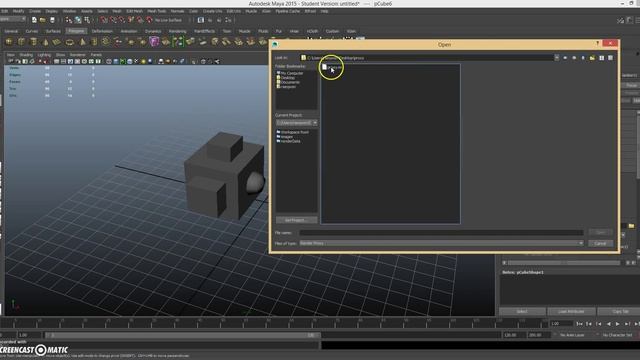
Task: Create polygon cube from Polygons shelf
Action: (21, 42)
